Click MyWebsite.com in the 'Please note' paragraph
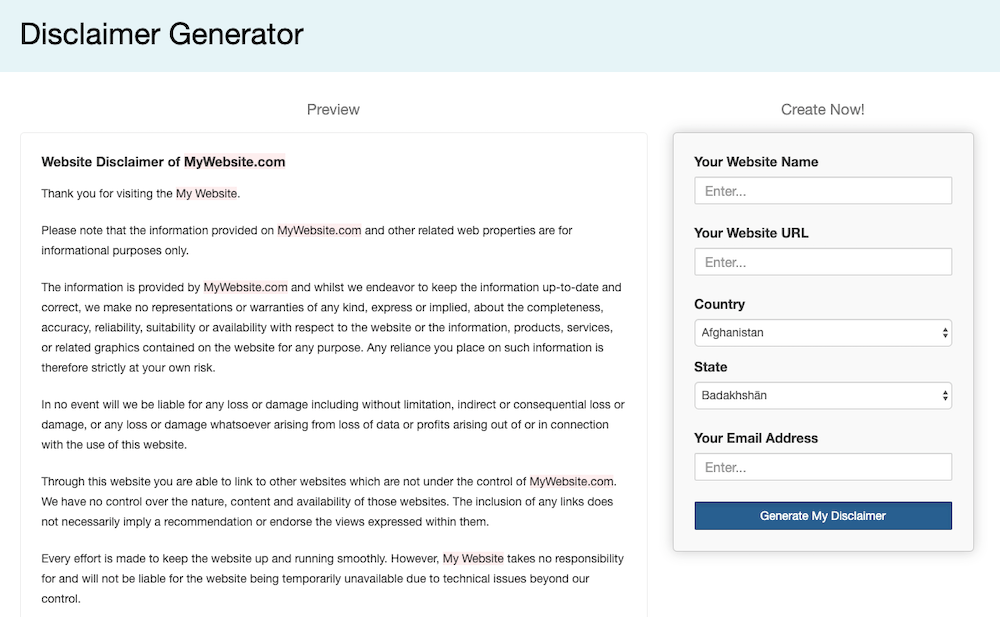Screen dimensions: 1000x617 [319, 230]
